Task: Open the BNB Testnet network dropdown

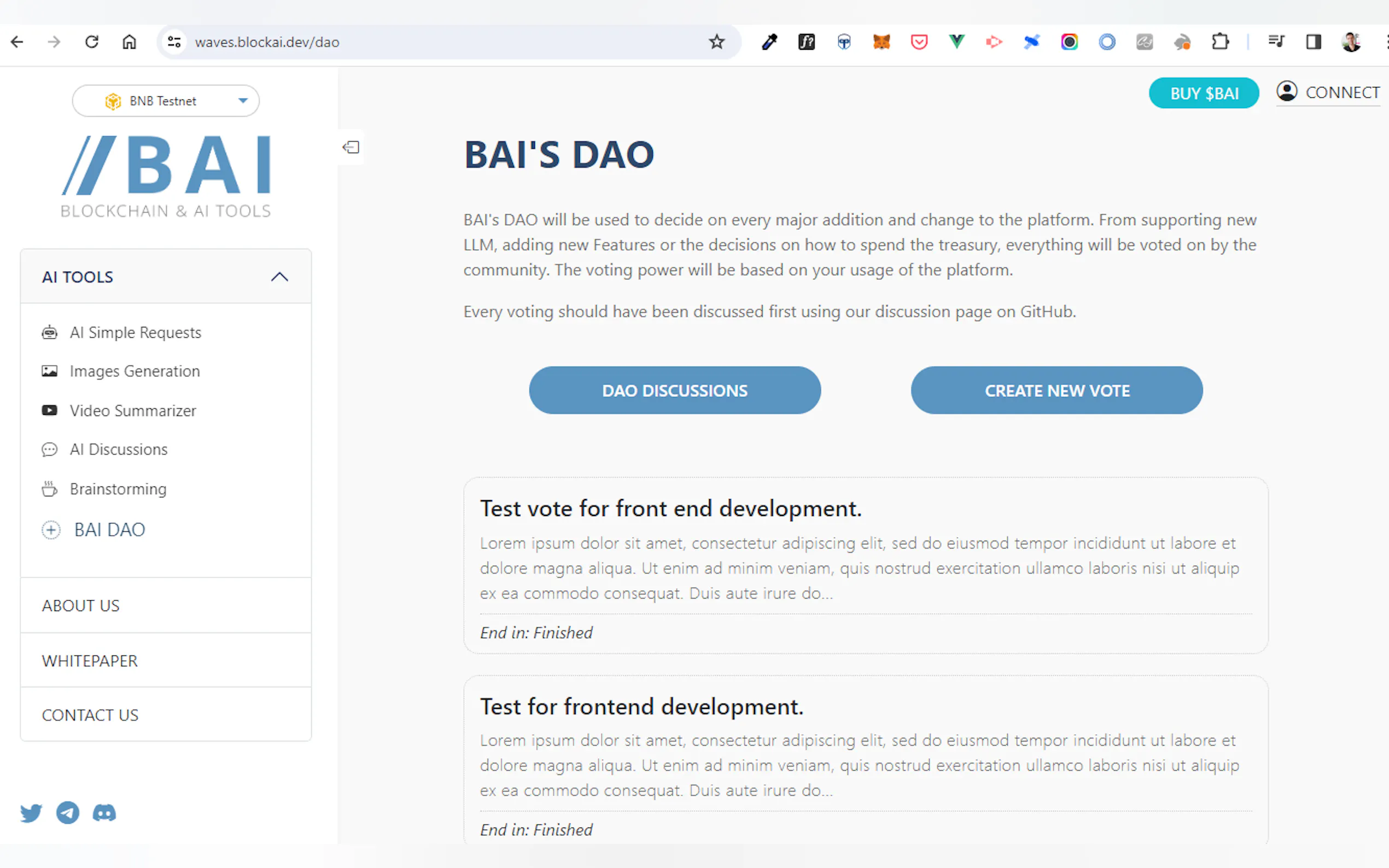Action: 165,101
